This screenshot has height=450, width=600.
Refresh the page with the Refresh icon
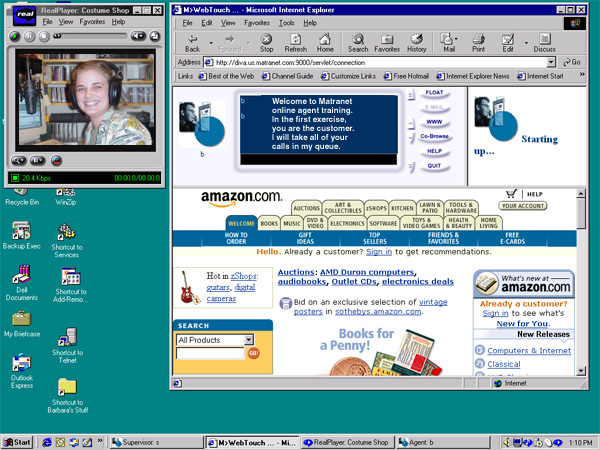(x=295, y=43)
